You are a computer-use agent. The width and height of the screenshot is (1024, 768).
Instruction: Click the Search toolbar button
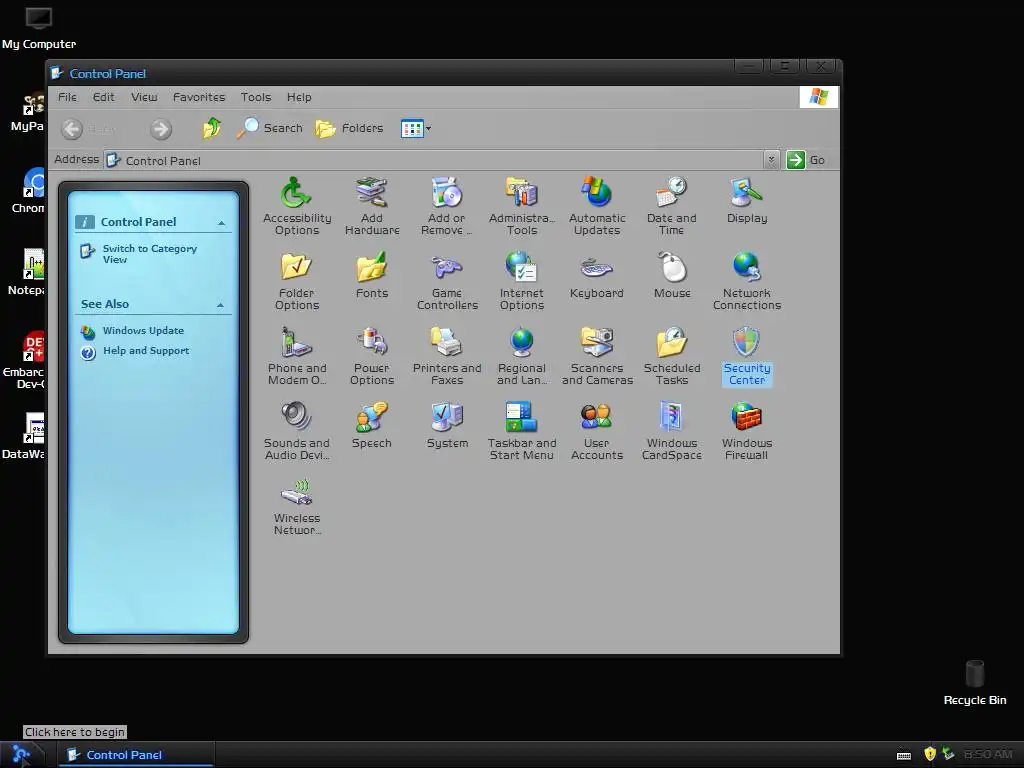click(269, 129)
